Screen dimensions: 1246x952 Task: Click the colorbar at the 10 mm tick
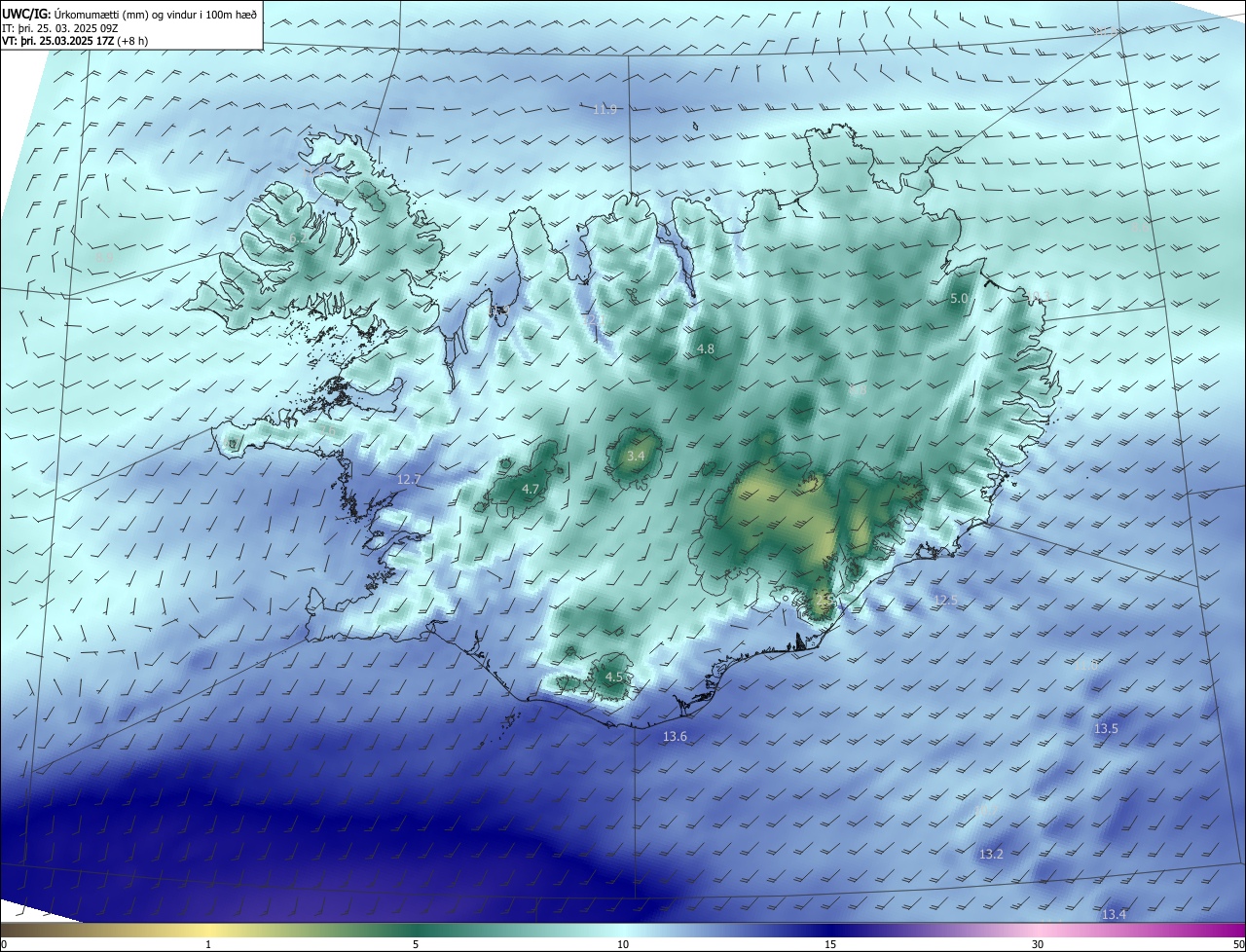pyautogui.click(x=623, y=944)
